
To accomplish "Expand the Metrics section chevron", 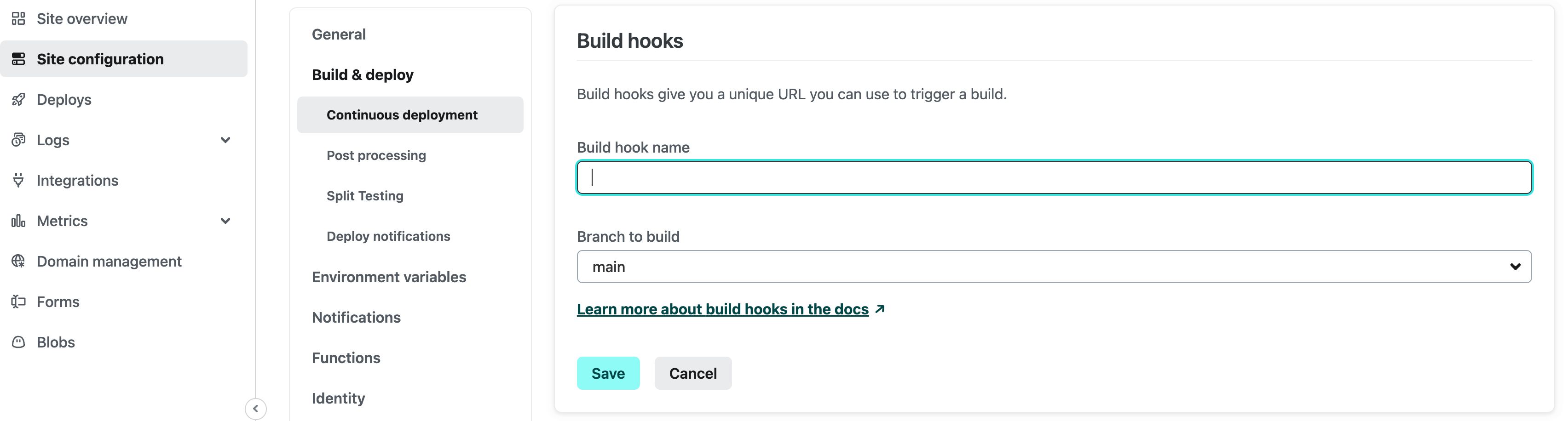I will pyautogui.click(x=225, y=220).
